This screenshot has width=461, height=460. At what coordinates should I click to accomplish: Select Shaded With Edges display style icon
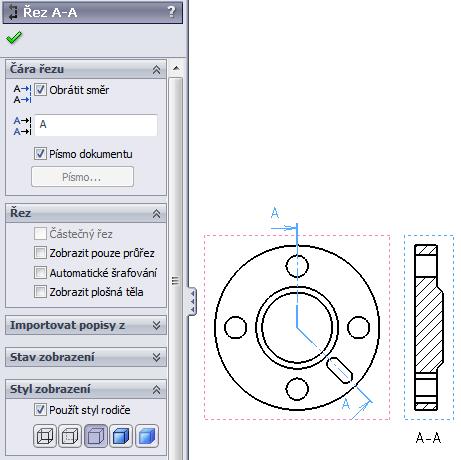point(121,436)
